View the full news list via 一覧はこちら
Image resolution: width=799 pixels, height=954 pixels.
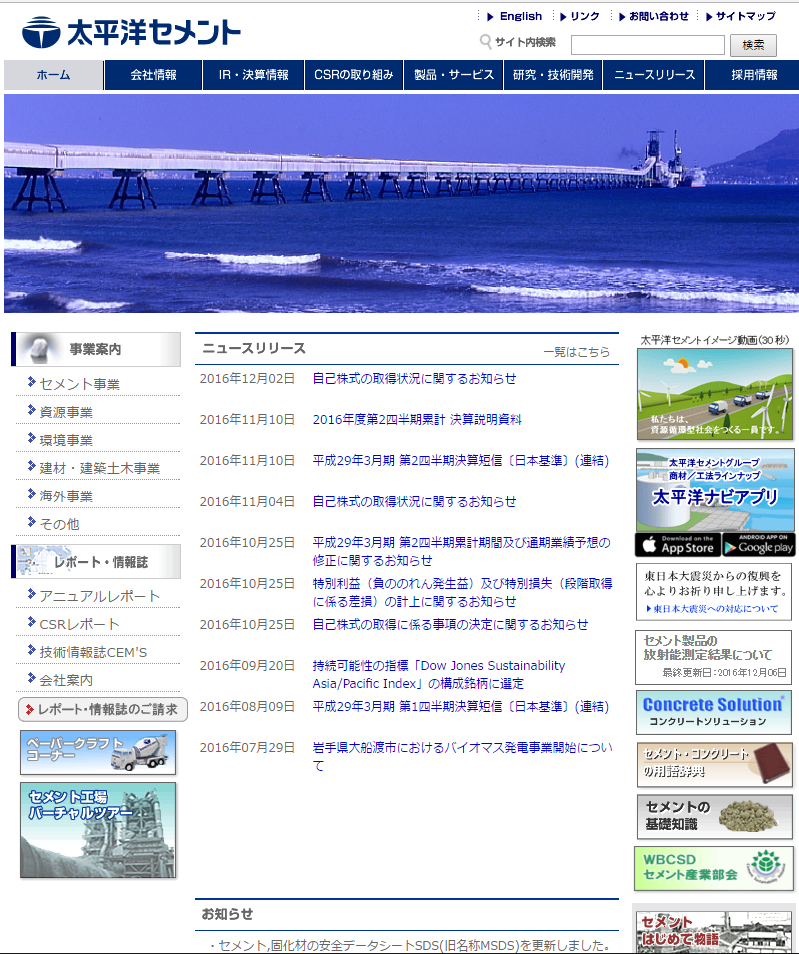click(x=576, y=352)
